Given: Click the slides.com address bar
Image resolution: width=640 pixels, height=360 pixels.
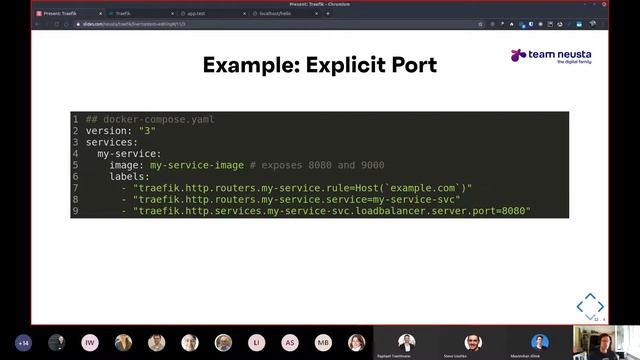Looking at the screenshot, I should pyautogui.click(x=278, y=24).
